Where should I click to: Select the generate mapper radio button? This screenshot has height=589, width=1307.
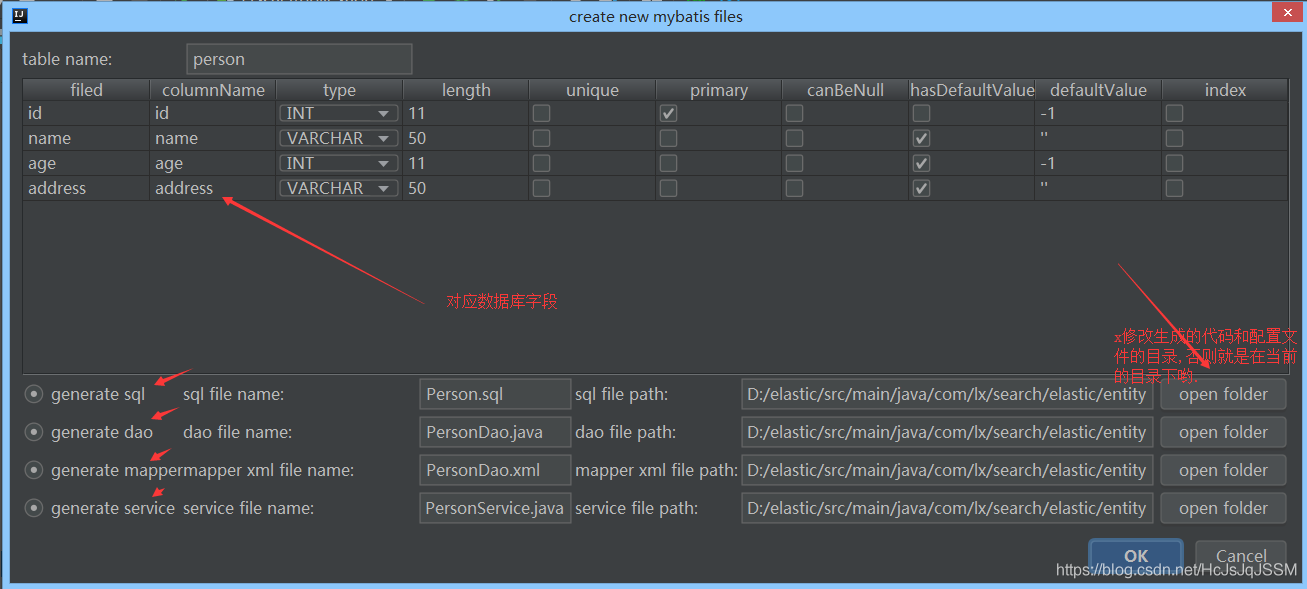[33, 470]
